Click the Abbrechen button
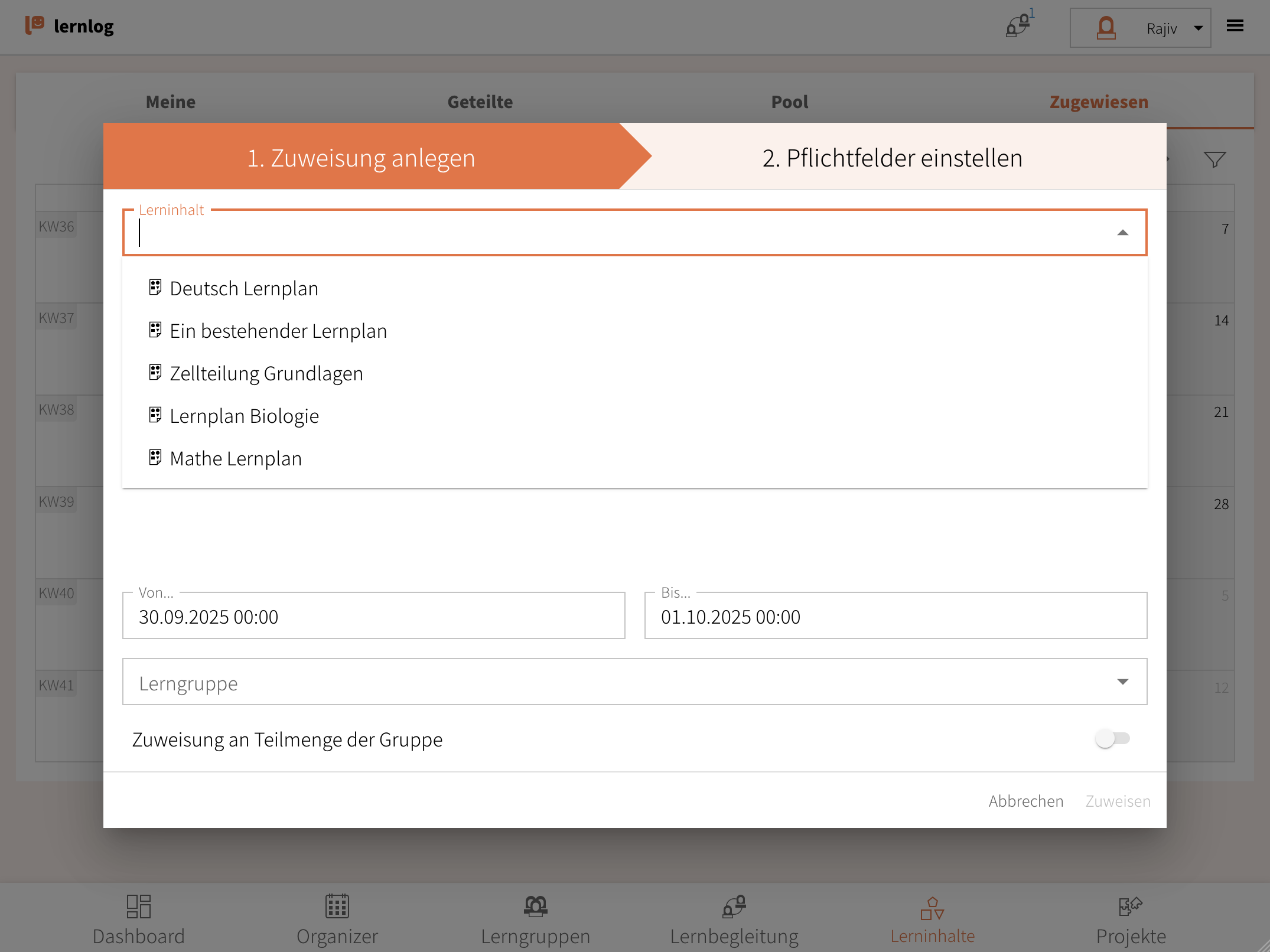This screenshot has height=952, width=1270. (x=1025, y=801)
